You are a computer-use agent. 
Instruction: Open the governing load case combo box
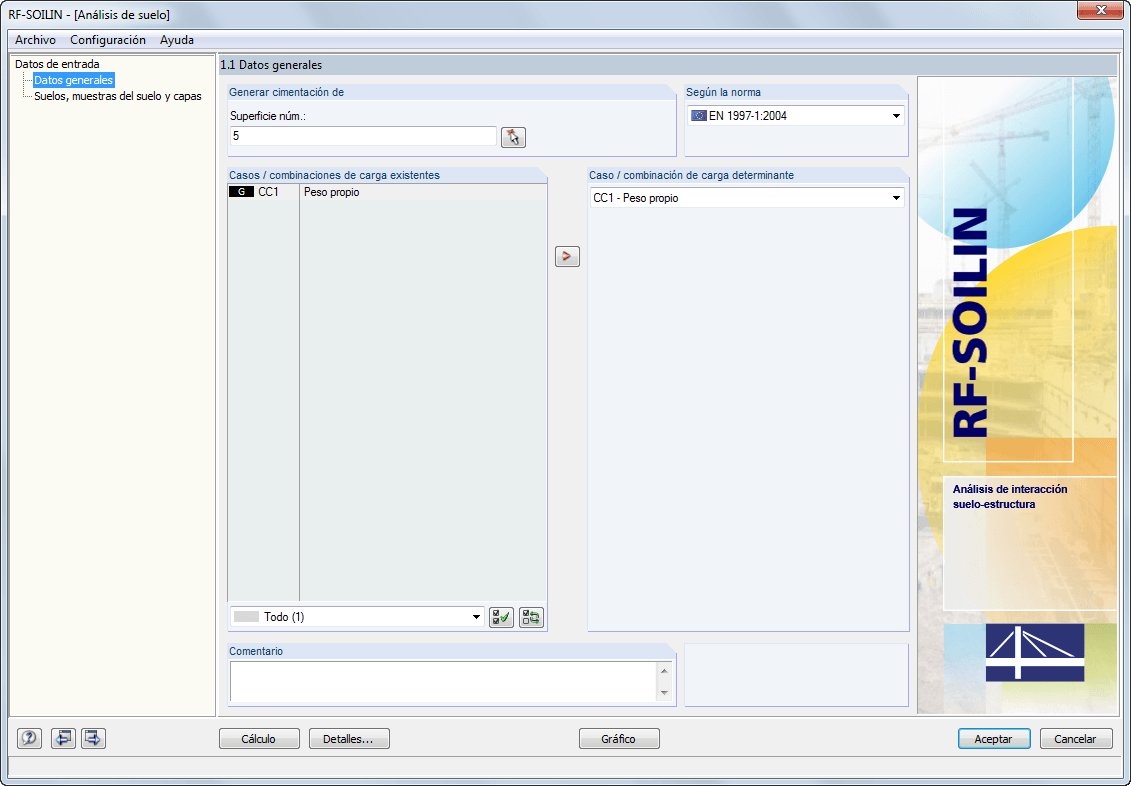pyautogui.click(x=897, y=197)
